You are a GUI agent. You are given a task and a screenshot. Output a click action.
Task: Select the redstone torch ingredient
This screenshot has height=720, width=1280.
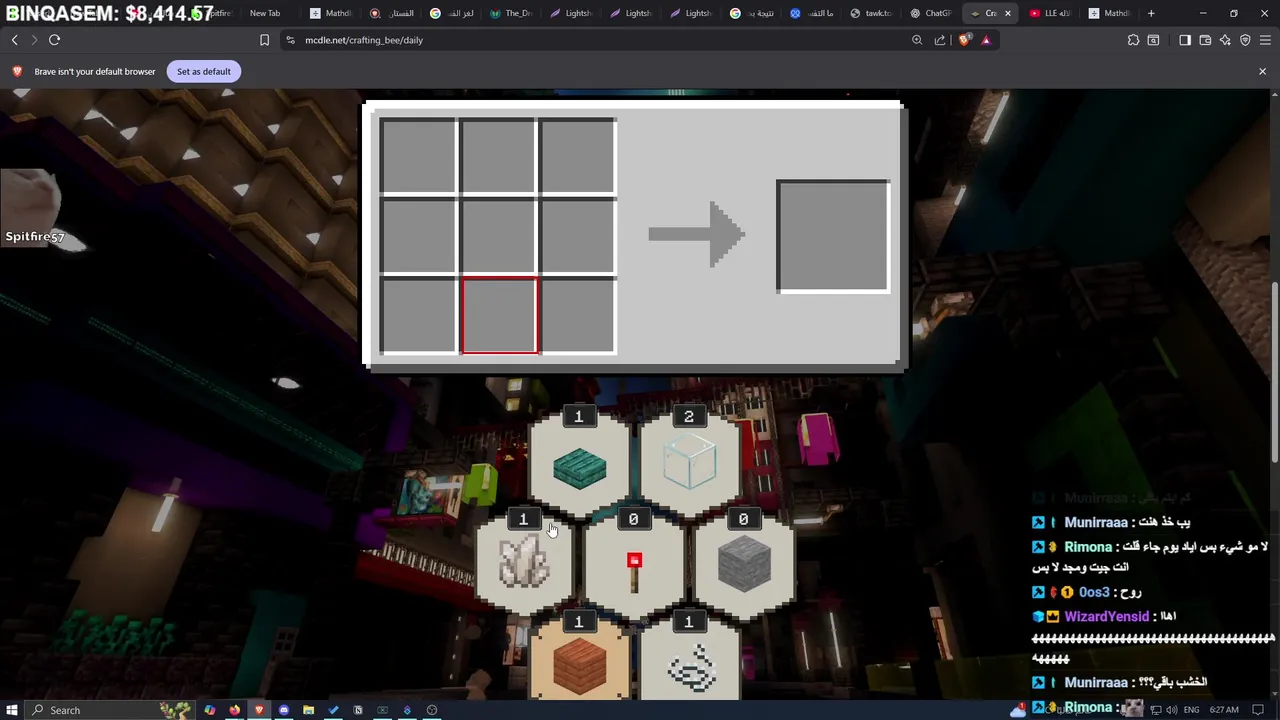[x=634, y=566]
